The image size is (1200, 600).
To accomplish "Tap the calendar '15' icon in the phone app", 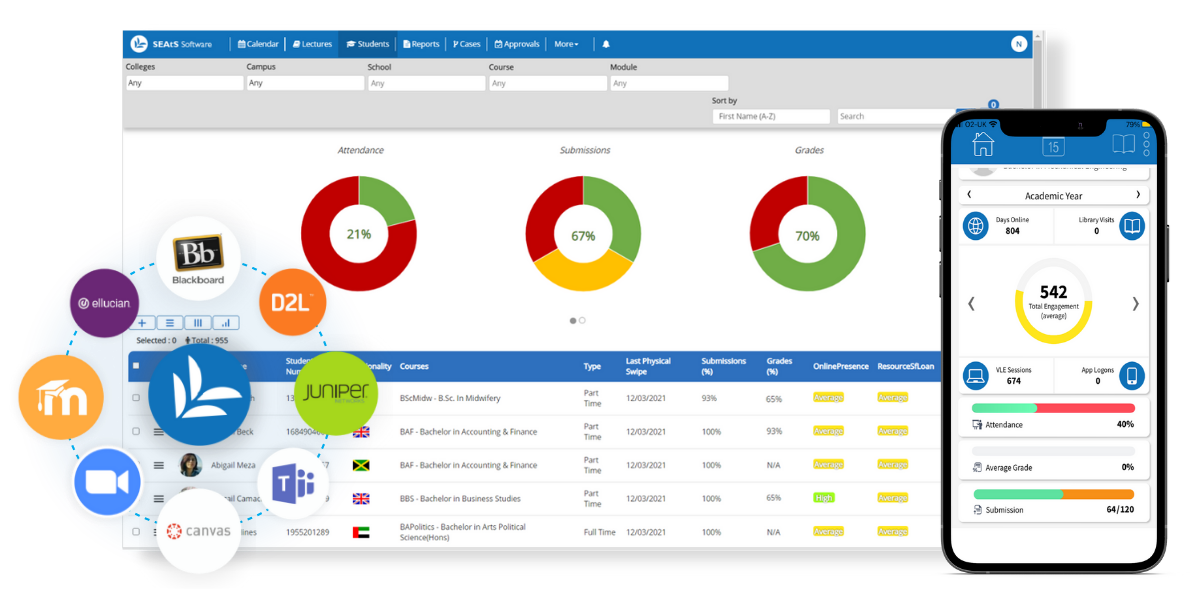I will pyautogui.click(x=1053, y=146).
